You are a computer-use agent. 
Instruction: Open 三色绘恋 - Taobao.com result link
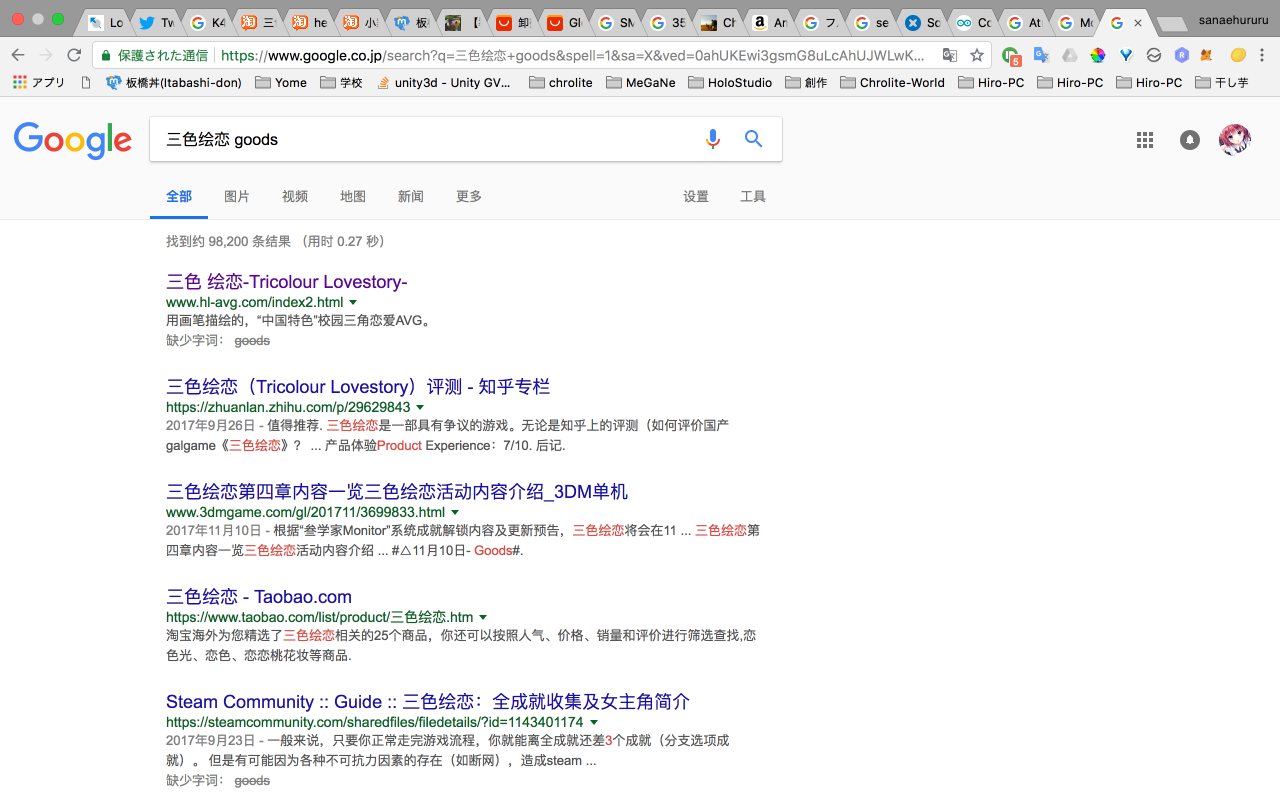point(258,596)
